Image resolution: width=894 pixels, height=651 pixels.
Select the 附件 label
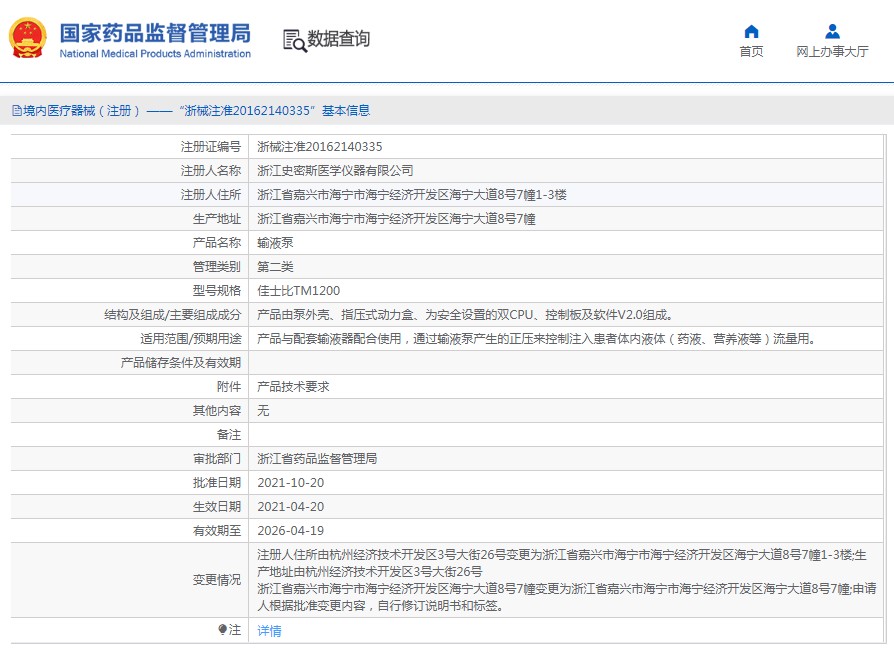click(x=229, y=386)
